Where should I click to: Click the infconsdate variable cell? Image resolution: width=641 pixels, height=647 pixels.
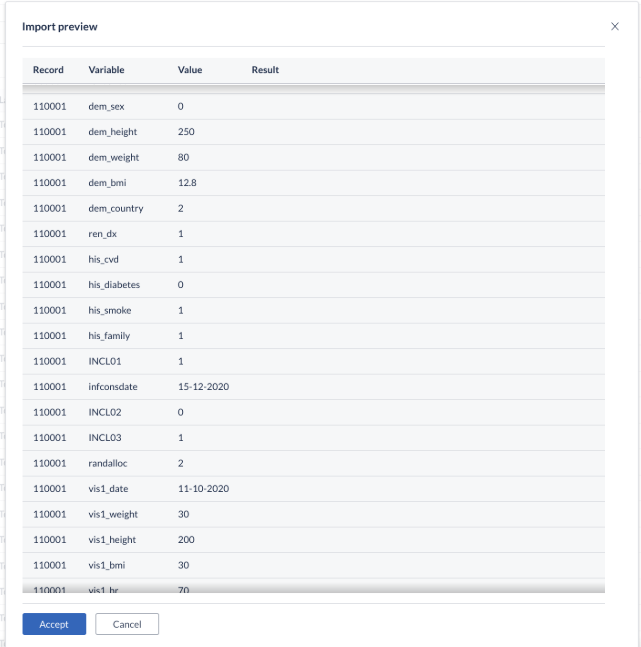tap(113, 387)
